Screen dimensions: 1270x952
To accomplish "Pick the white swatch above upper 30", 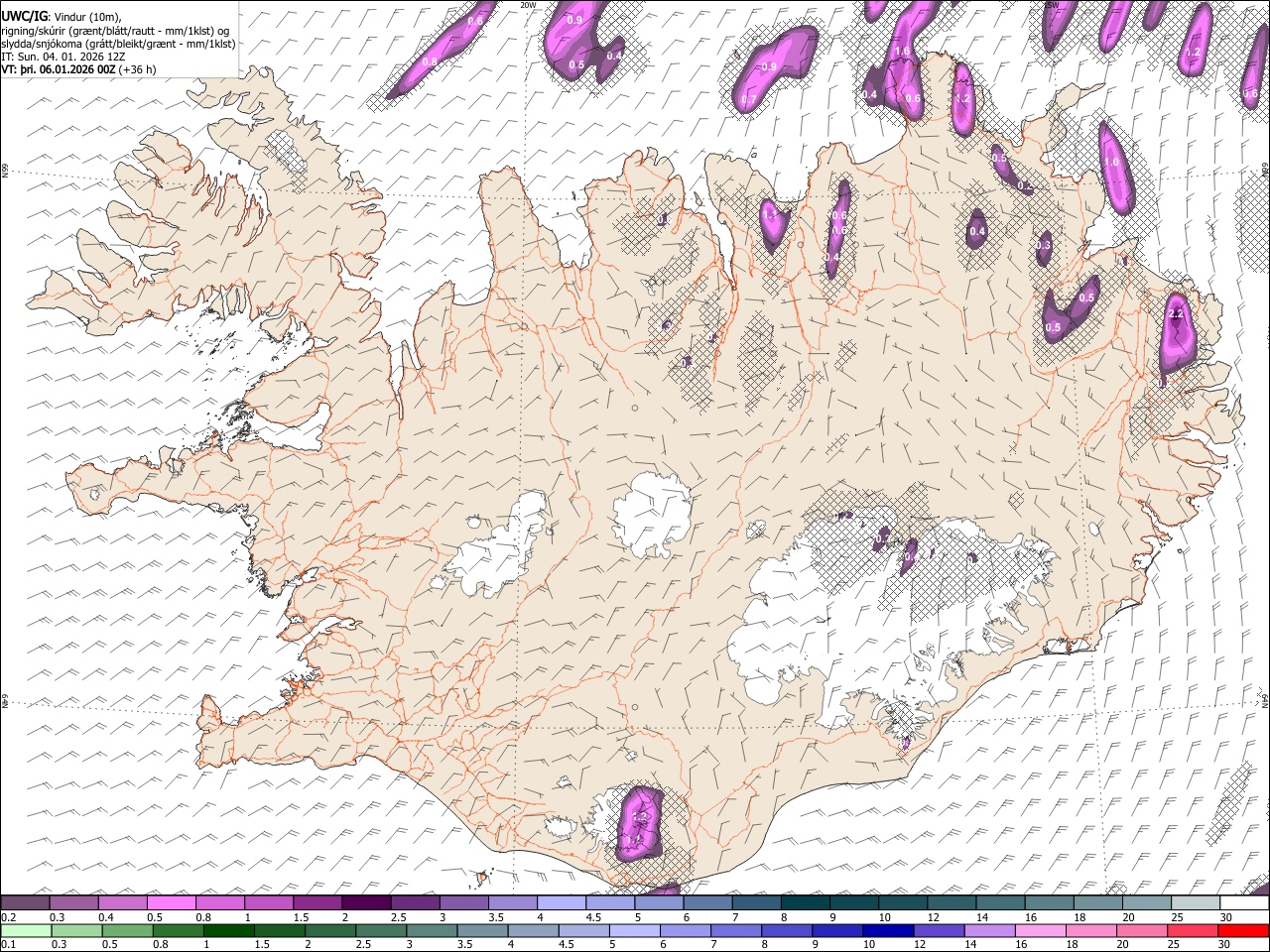I will 1245,903.
